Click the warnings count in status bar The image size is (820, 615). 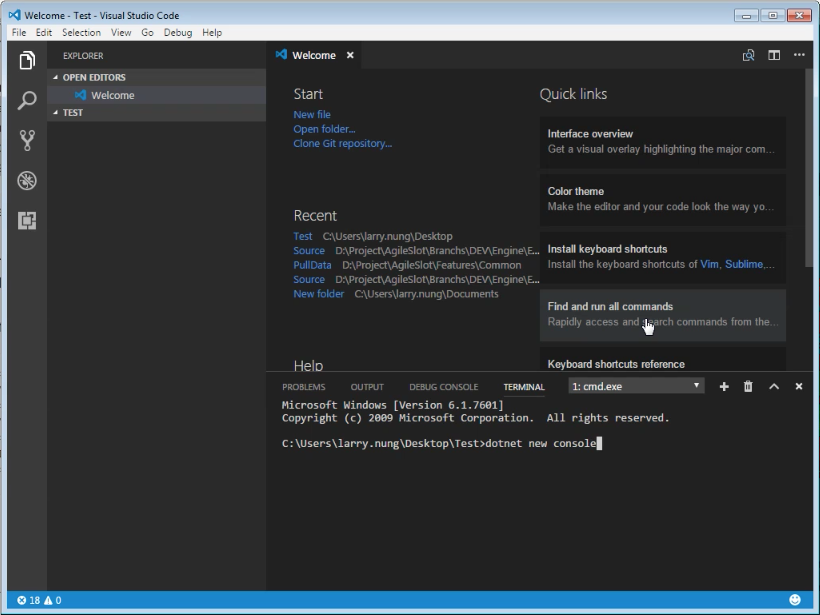point(52,600)
